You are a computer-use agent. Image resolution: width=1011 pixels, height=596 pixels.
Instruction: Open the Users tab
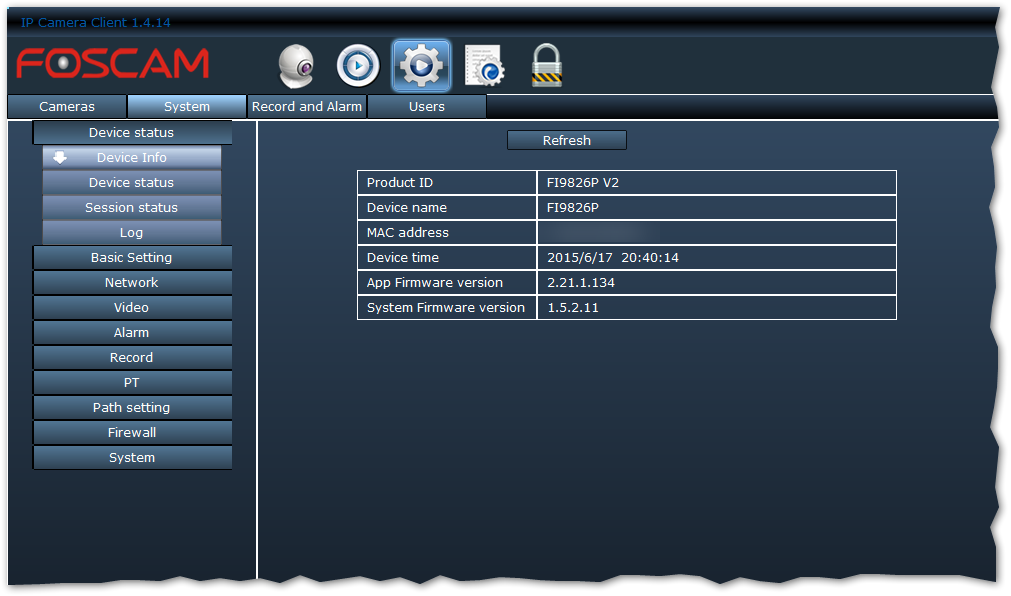pos(427,106)
